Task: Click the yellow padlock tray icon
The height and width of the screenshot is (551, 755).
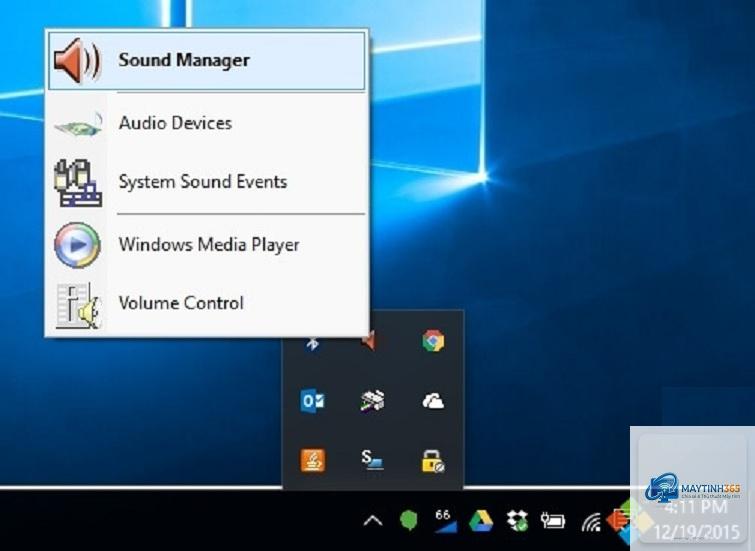Action: [433, 461]
